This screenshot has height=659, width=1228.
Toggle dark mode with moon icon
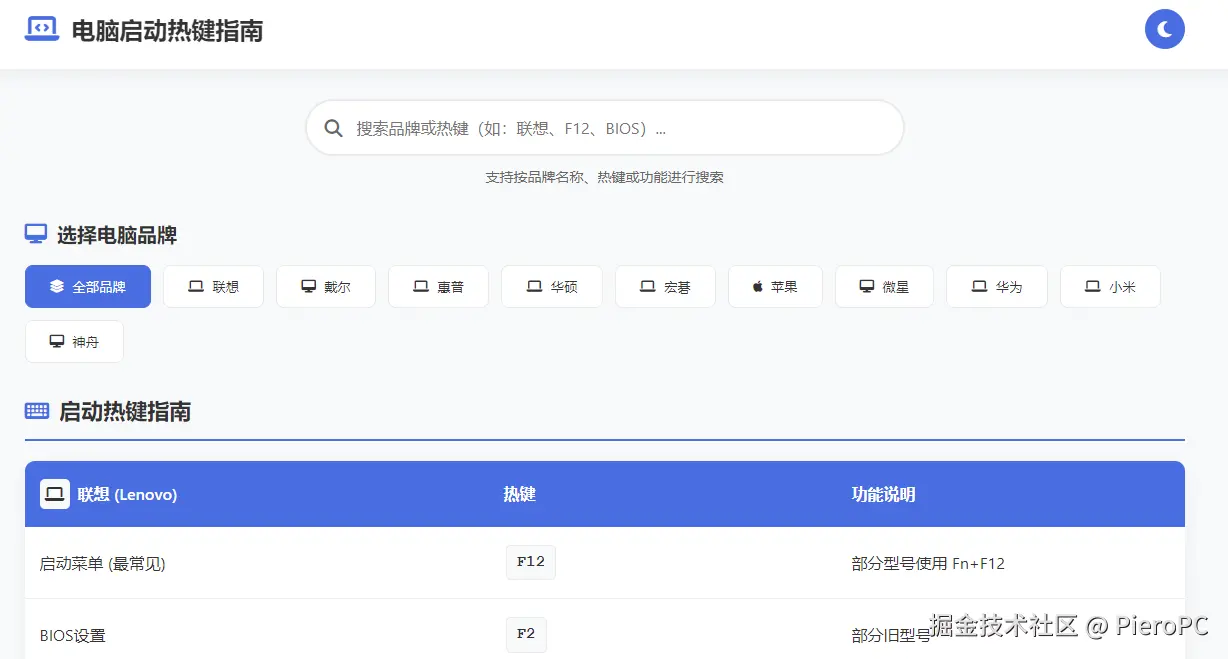click(x=1164, y=29)
